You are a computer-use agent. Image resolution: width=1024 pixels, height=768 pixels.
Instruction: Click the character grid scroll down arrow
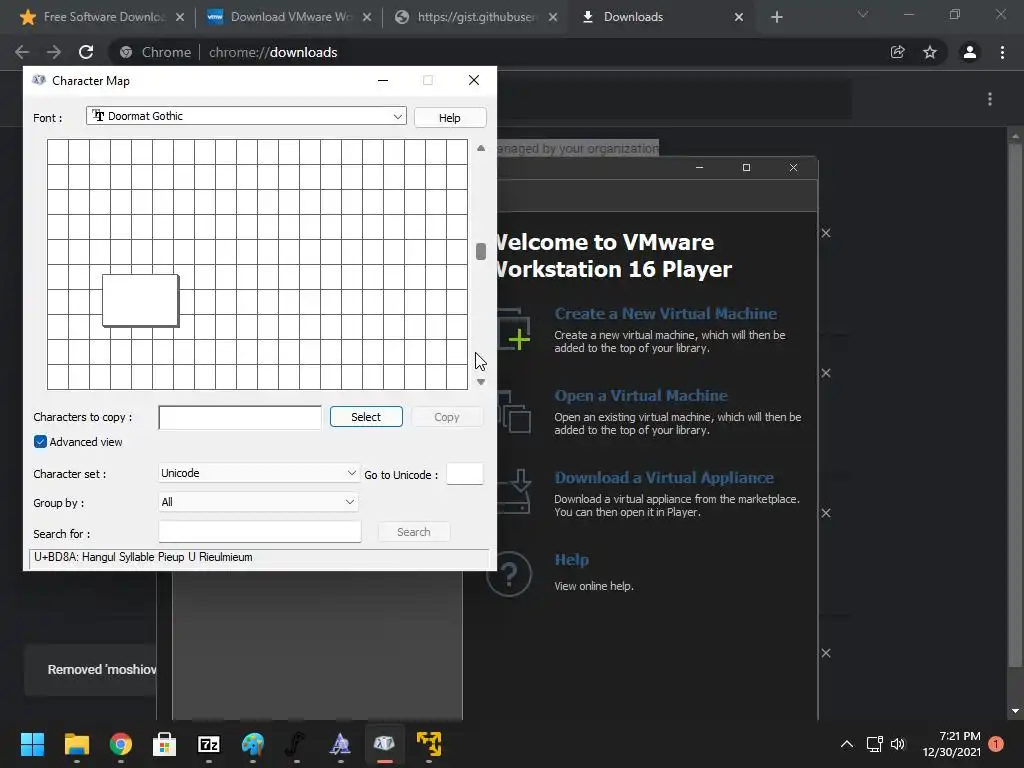coord(481,382)
